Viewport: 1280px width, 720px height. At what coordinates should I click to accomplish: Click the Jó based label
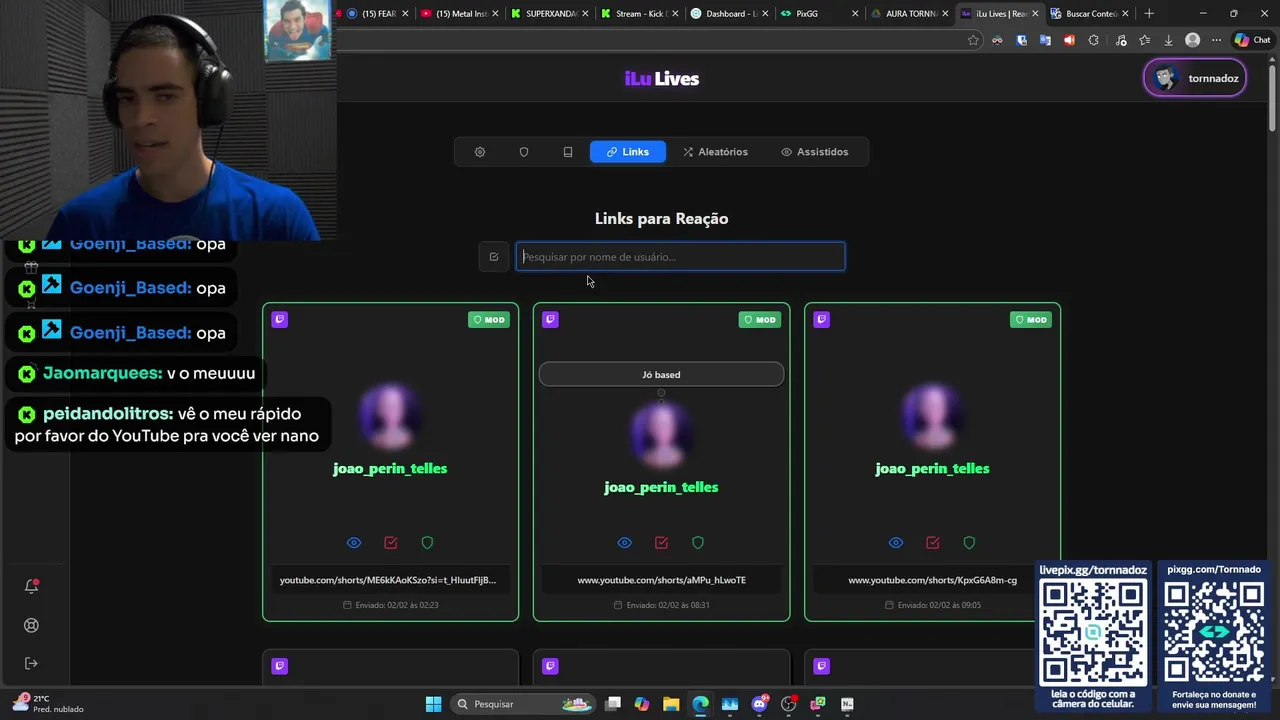tap(661, 374)
